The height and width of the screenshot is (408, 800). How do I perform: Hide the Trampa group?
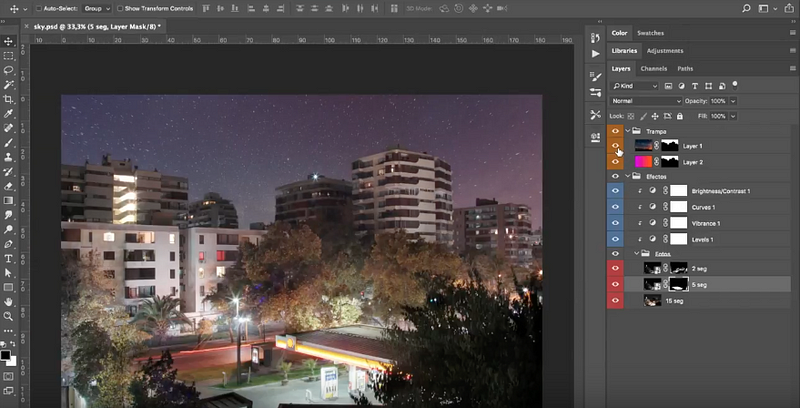coord(615,131)
